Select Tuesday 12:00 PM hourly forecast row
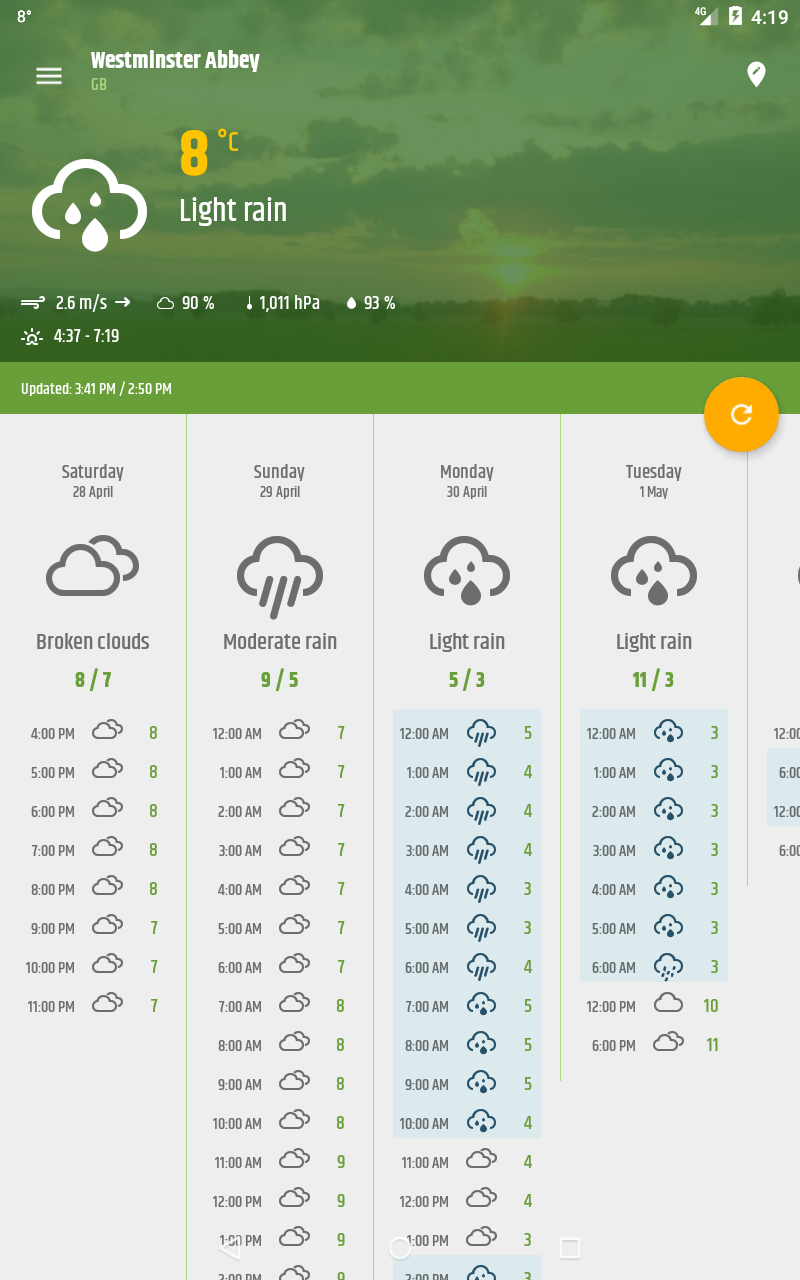Viewport: 800px width, 1280px height. tap(653, 1006)
